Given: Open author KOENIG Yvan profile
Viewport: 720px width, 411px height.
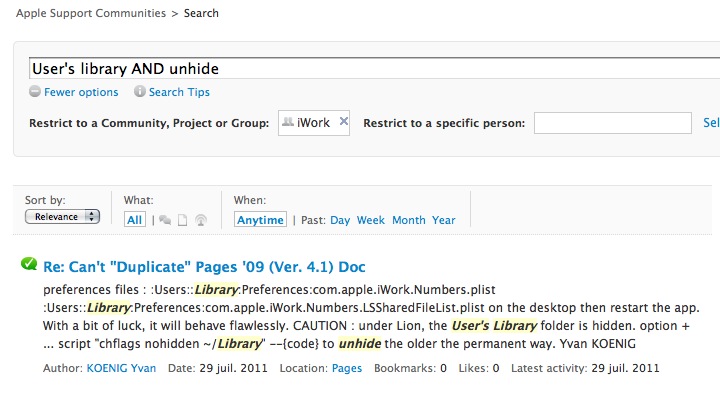Looking at the screenshot, I should coord(121,368).
